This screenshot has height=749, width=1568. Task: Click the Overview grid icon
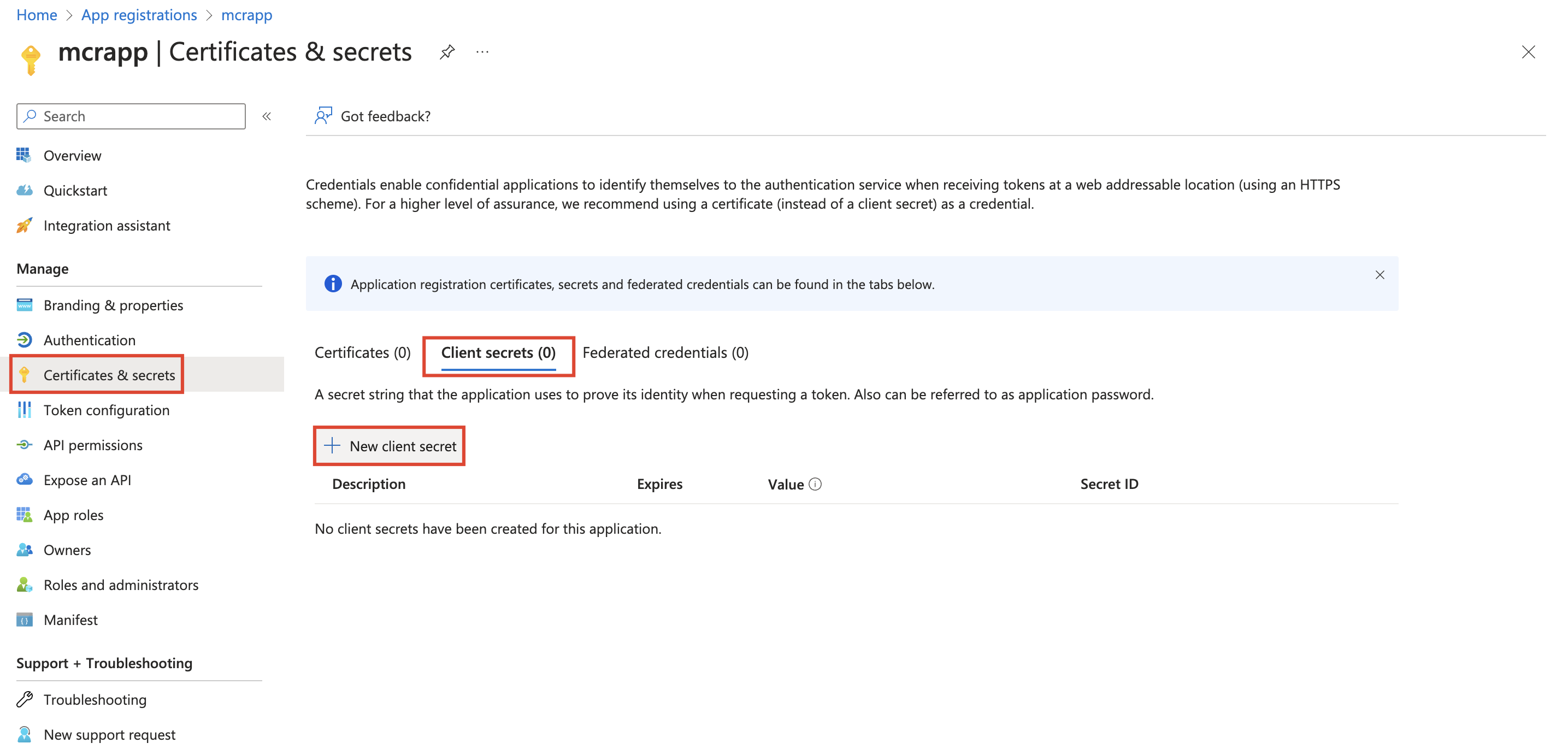point(23,155)
